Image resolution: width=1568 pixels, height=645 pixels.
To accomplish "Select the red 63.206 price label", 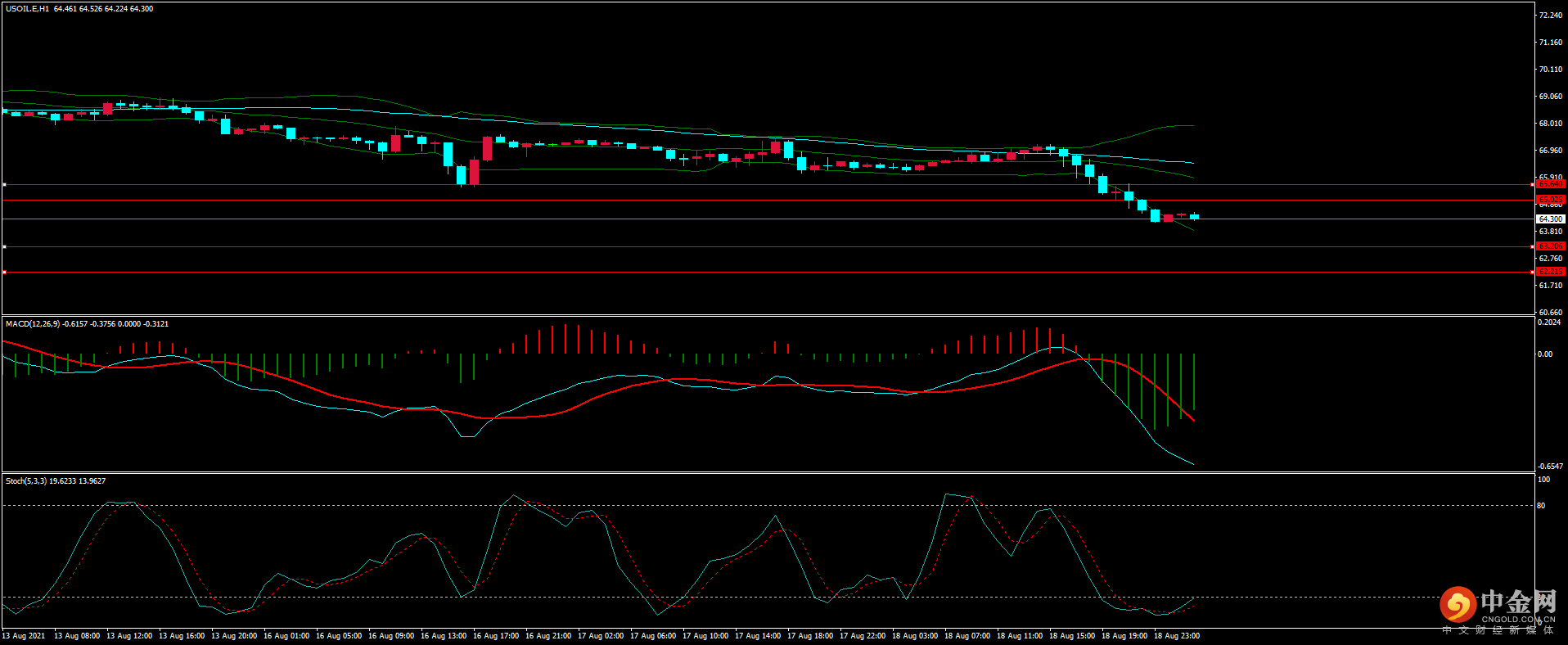I will (x=1550, y=246).
